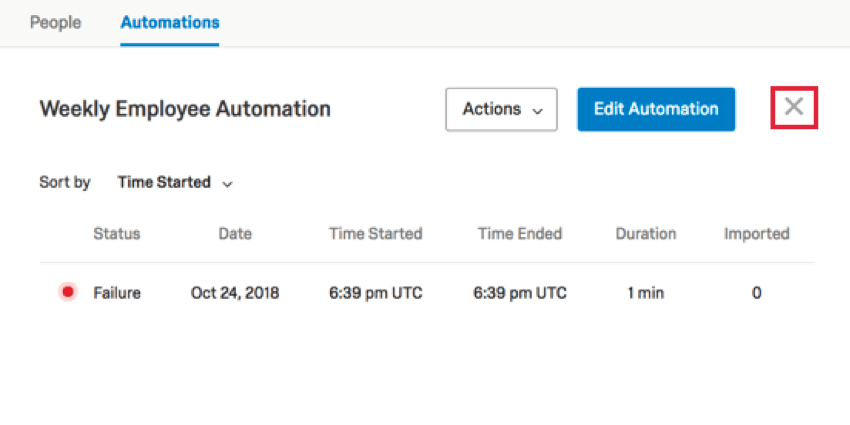The width and height of the screenshot is (850, 425).
Task: Click the Weekly Employee Automation title
Action: [185, 110]
